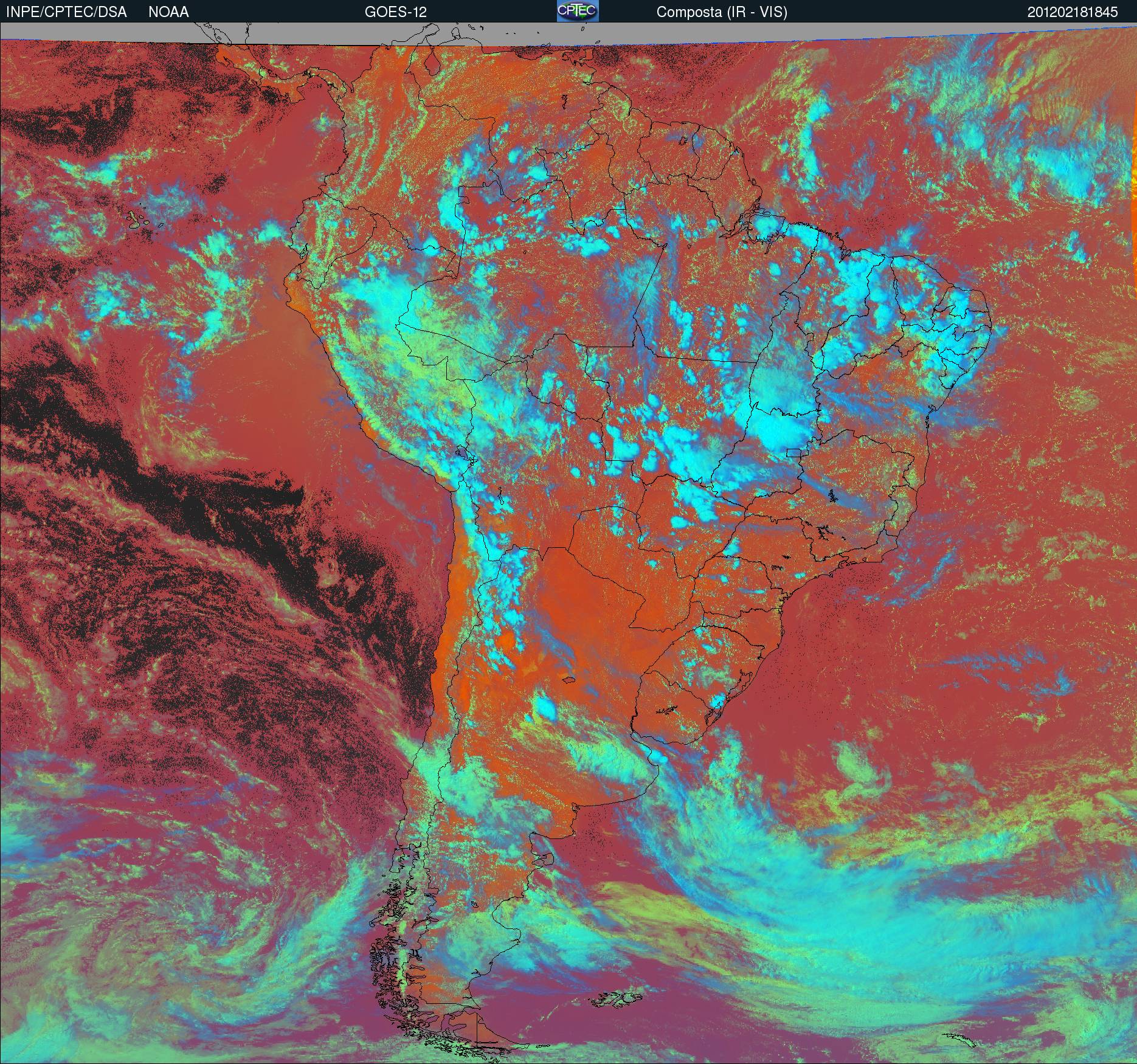Click the GOES-12 satellite label
The height and width of the screenshot is (1064, 1137).
[x=396, y=12]
